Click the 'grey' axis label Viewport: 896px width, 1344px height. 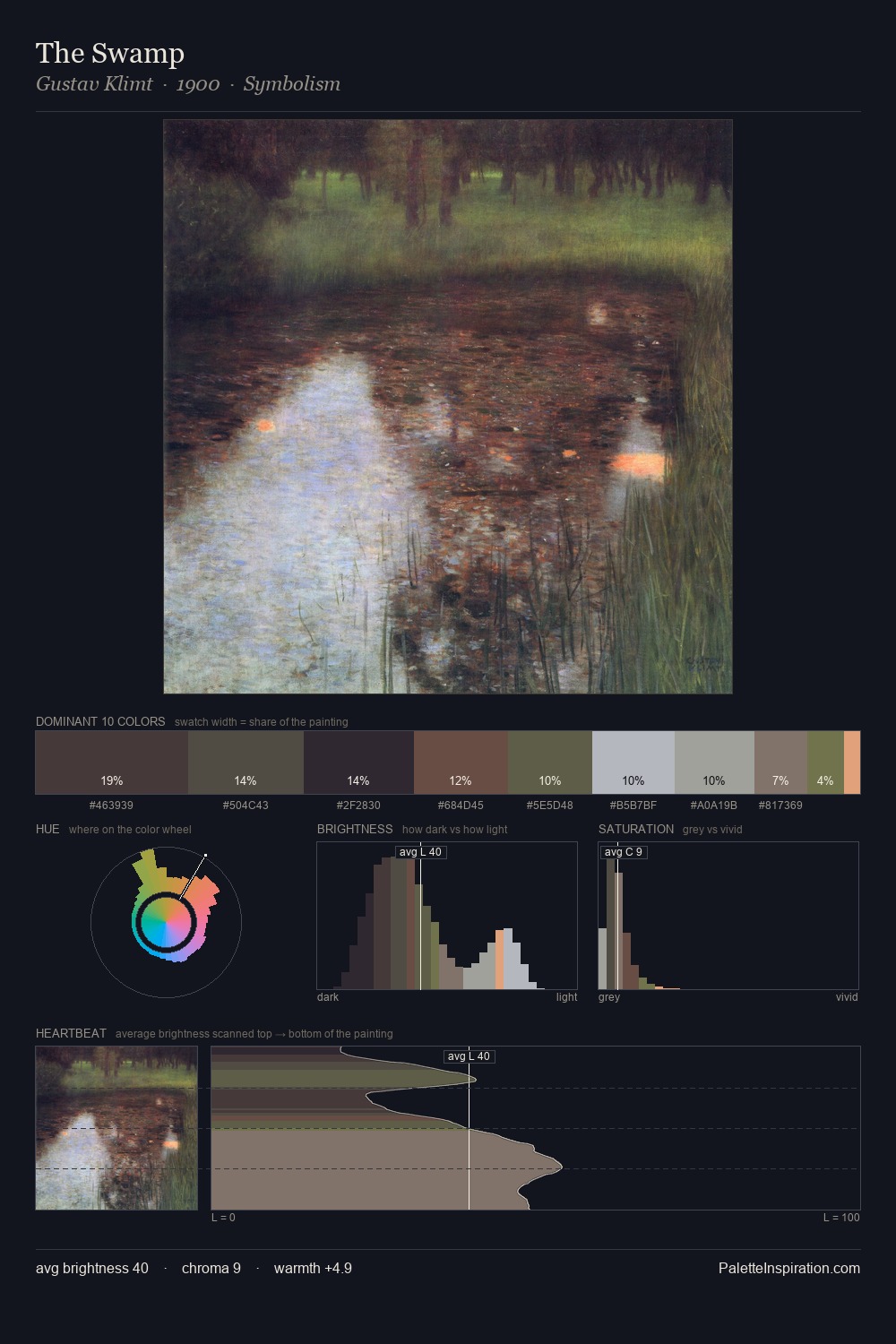(609, 997)
